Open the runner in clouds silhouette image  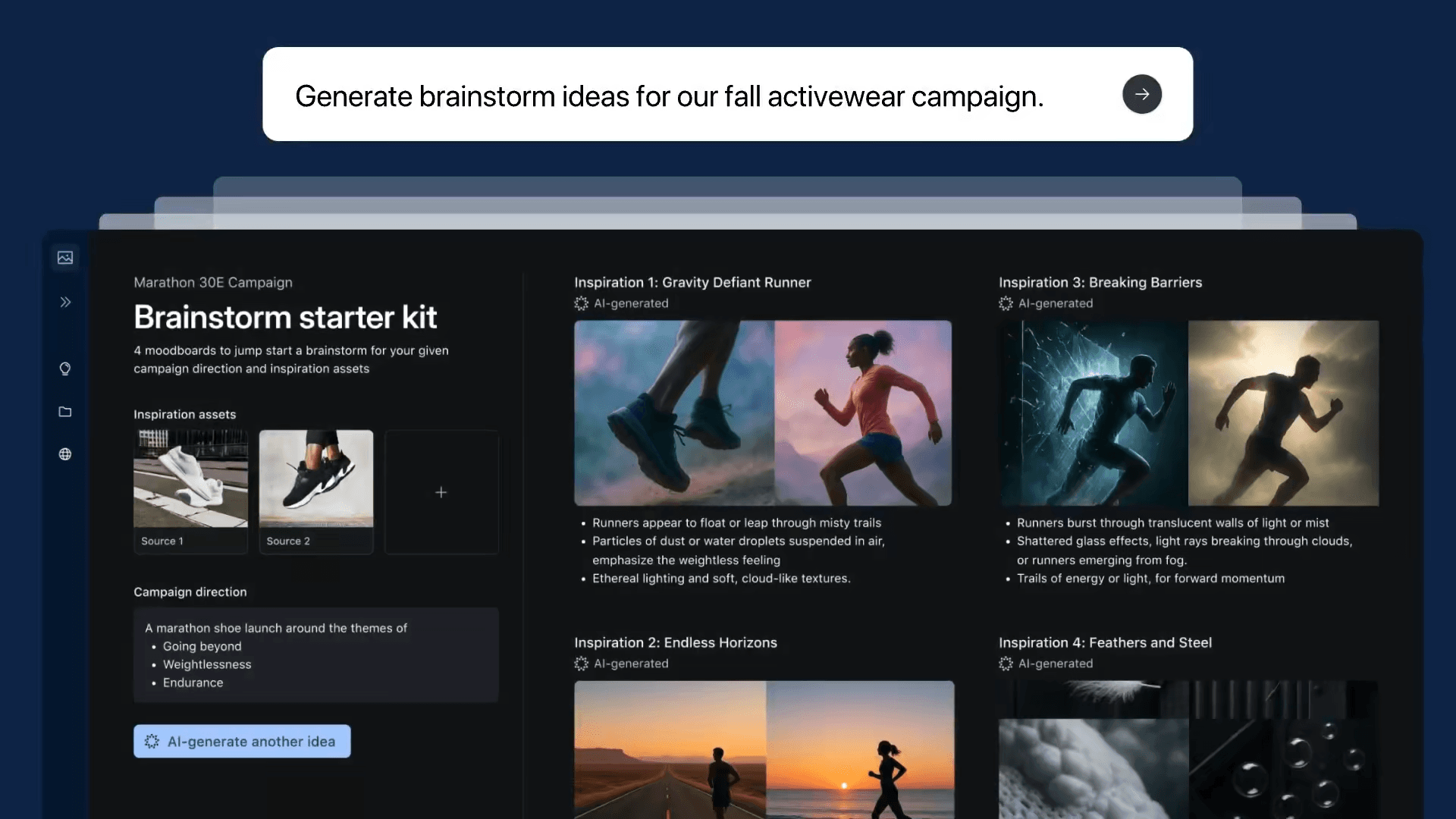tap(1283, 413)
